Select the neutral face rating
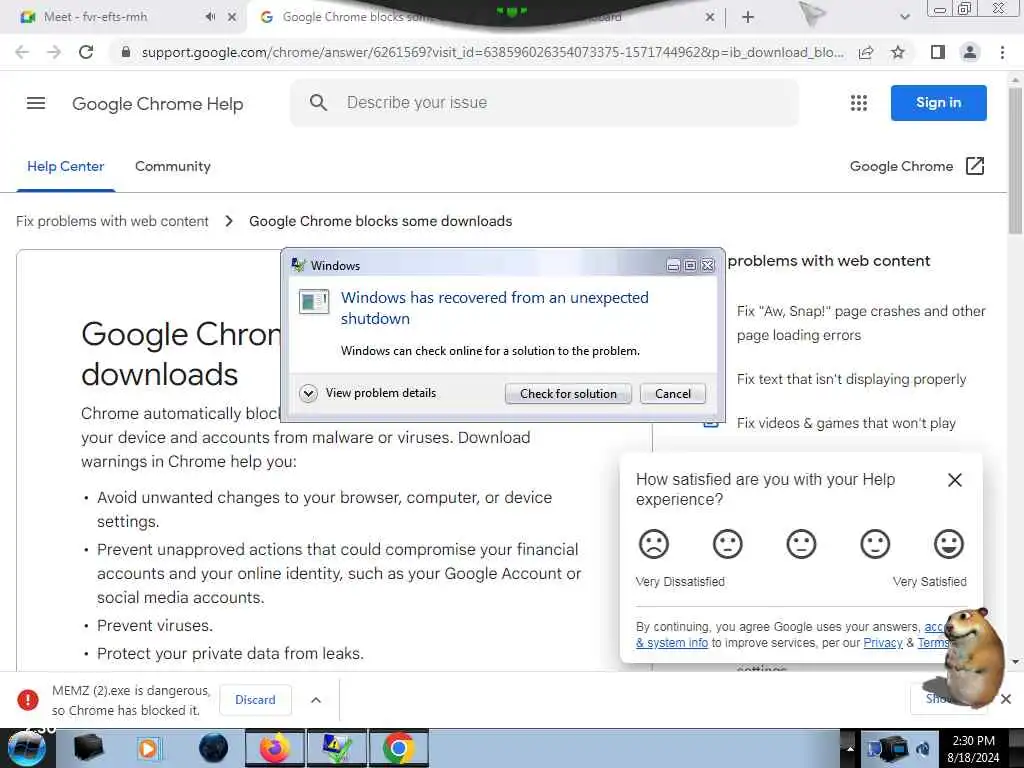Viewport: 1024px width, 768px height. 801,543
